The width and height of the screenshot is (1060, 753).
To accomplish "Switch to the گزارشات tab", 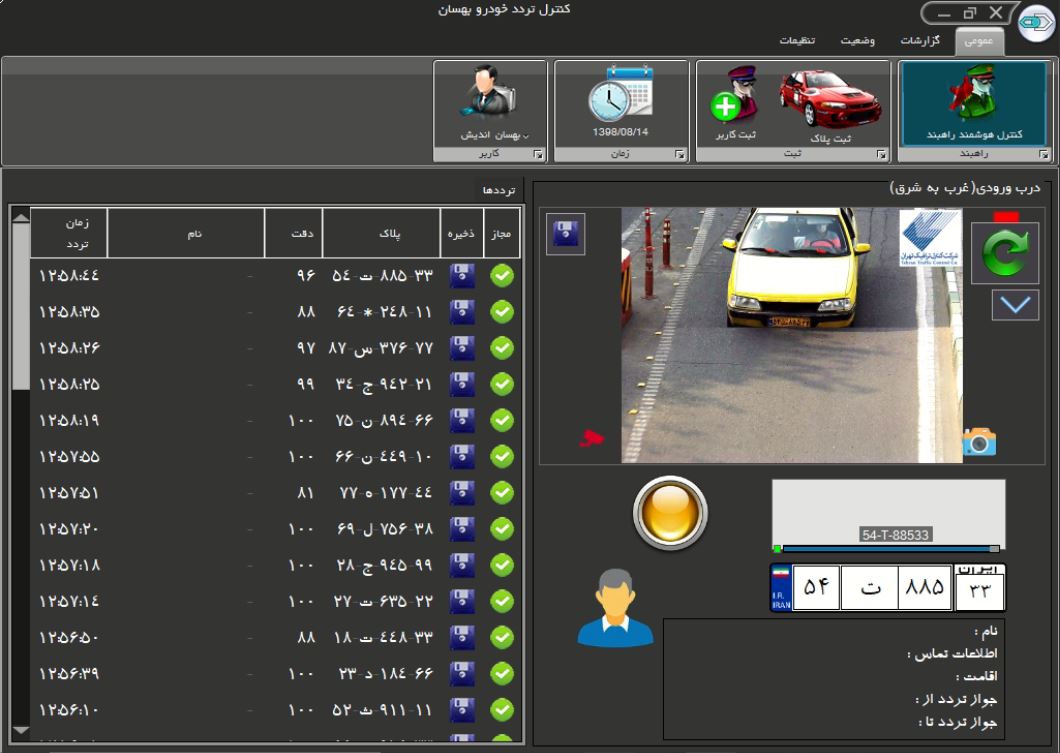I will [921, 41].
